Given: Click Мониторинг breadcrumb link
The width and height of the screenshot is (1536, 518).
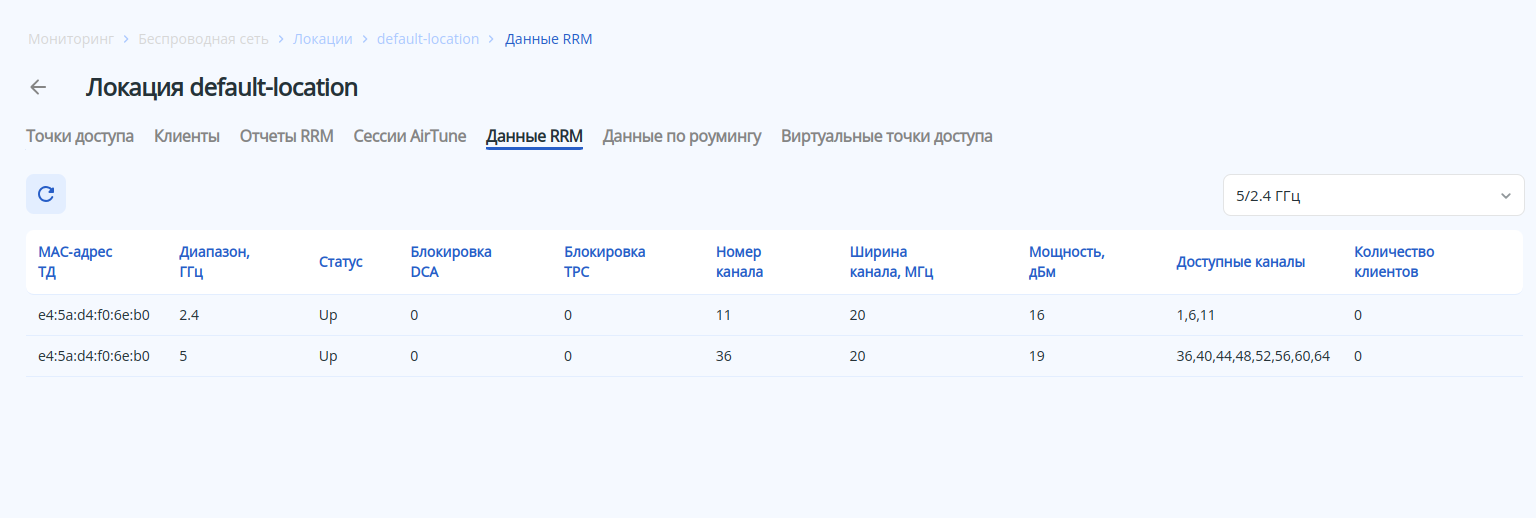Looking at the screenshot, I should pos(70,39).
